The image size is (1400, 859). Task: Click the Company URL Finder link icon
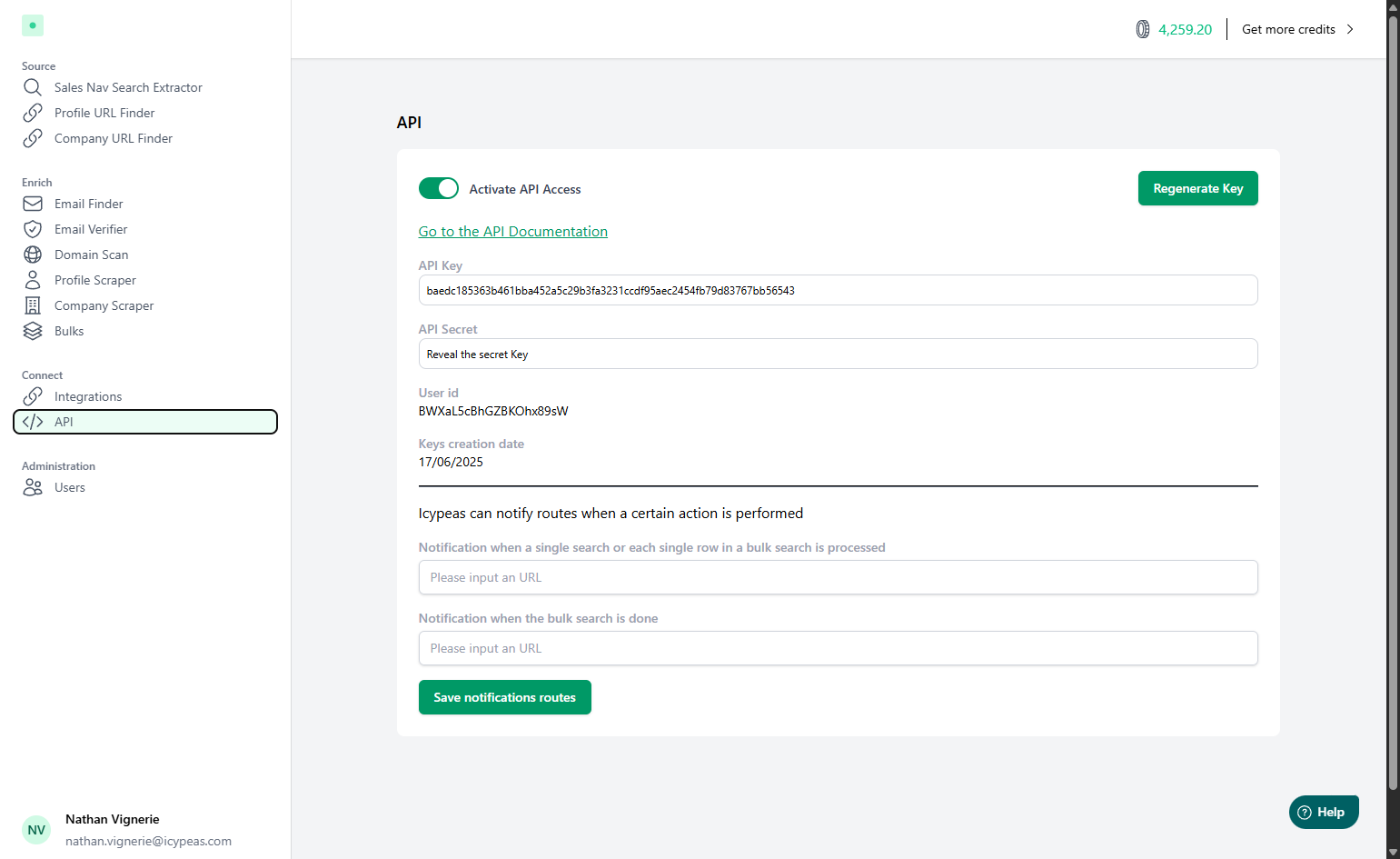[33, 138]
